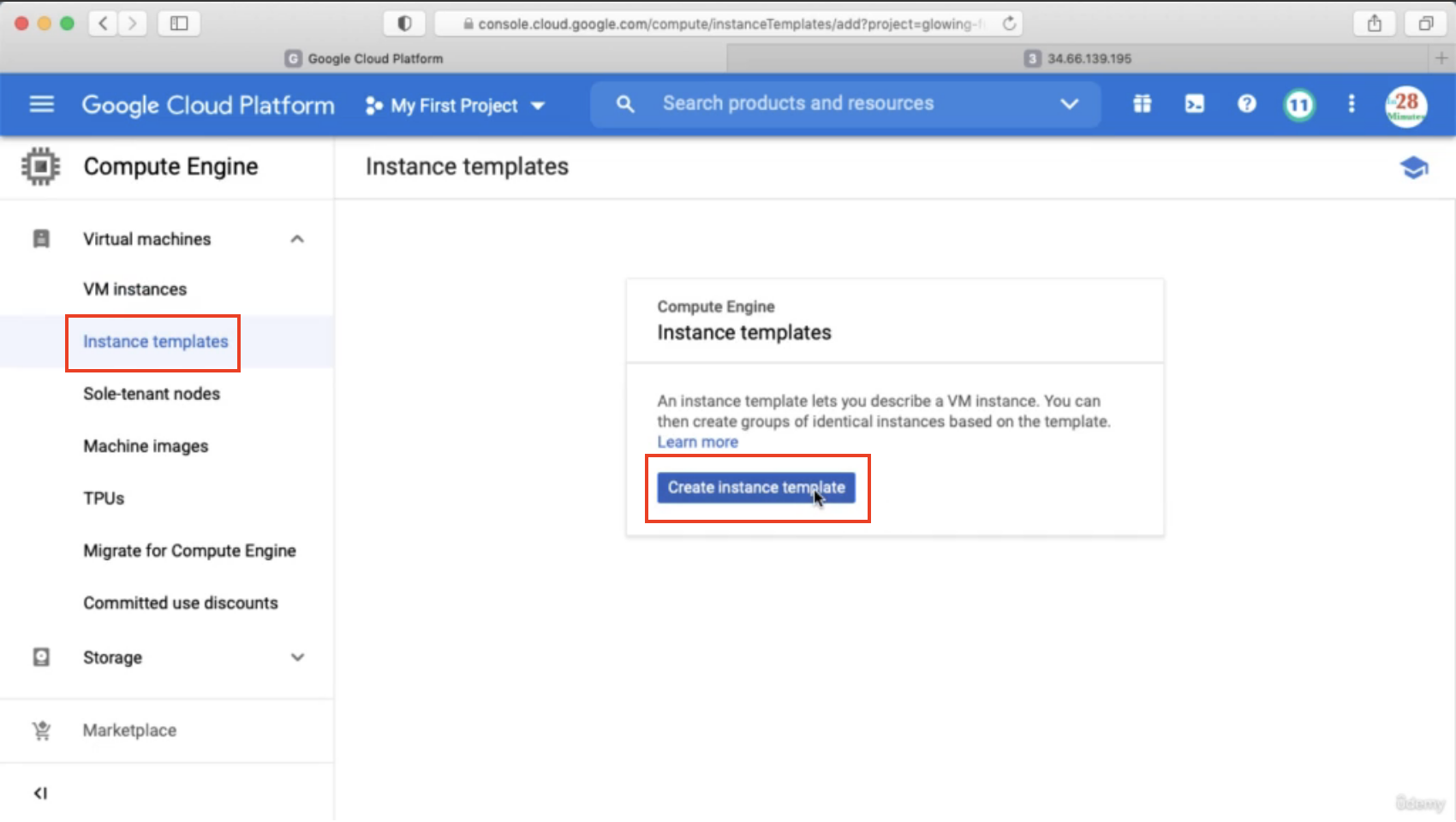Open a new Safari tab
This screenshot has height=822, width=1456.
pos(1441,58)
